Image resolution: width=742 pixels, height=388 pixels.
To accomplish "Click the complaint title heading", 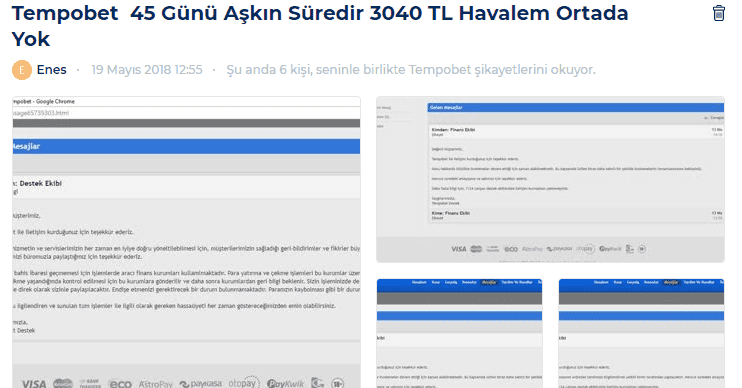I will [x=320, y=26].
